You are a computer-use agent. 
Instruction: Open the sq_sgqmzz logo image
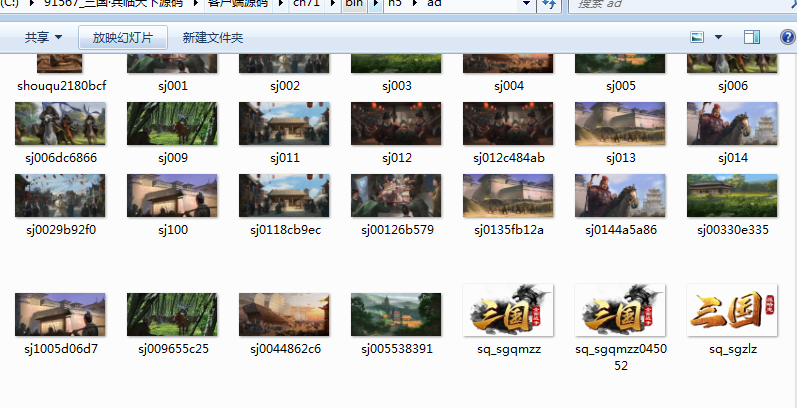[508, 314]
